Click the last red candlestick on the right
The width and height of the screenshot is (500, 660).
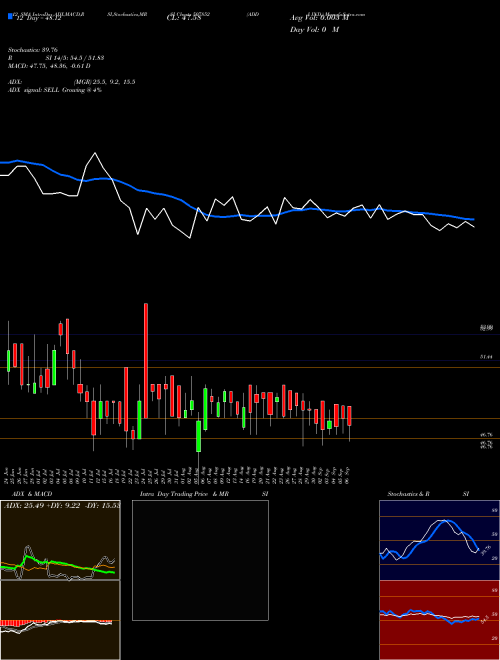(x=349, y=415)
